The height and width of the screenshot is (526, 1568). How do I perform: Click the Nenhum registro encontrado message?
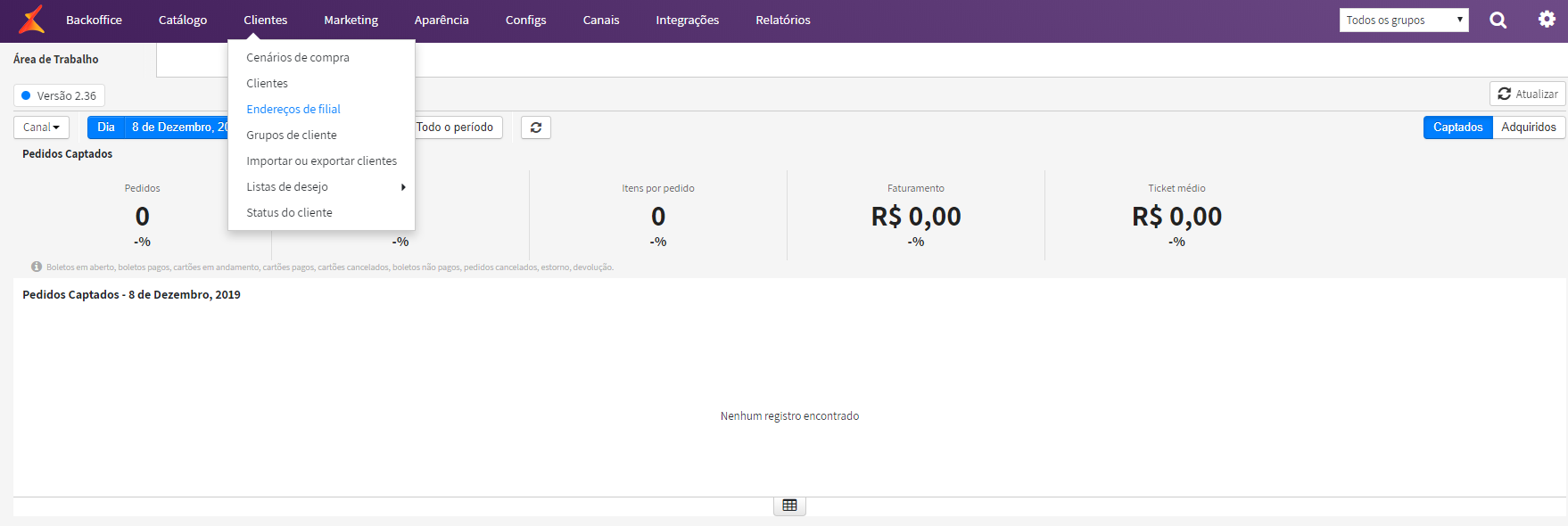[790, 416]
